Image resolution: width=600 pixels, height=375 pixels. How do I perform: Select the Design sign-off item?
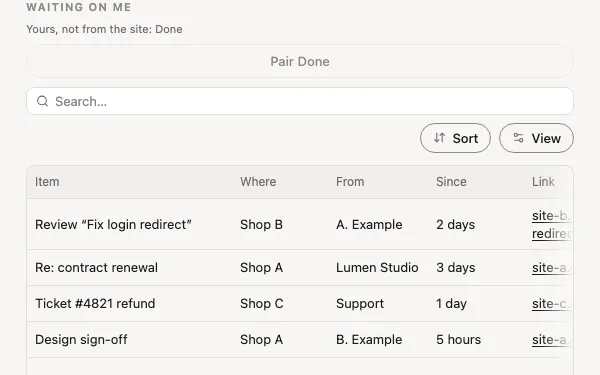pyautogui.click(x=81, y=340)
